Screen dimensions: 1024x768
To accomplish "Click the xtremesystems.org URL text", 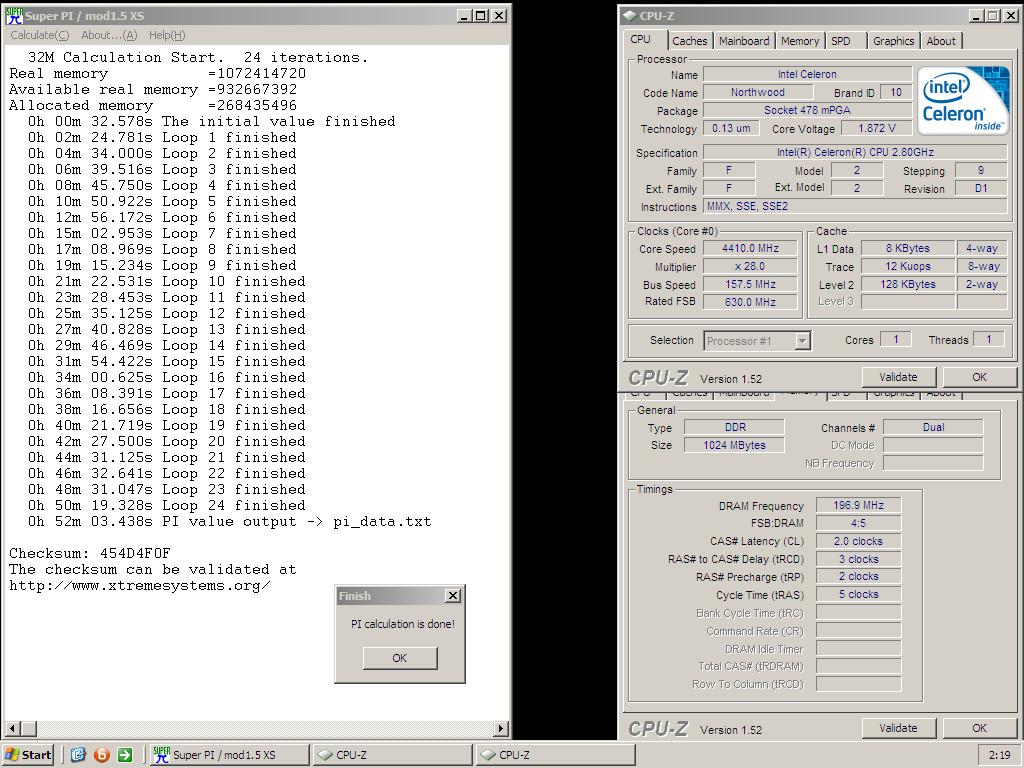I will pos(140,585).
